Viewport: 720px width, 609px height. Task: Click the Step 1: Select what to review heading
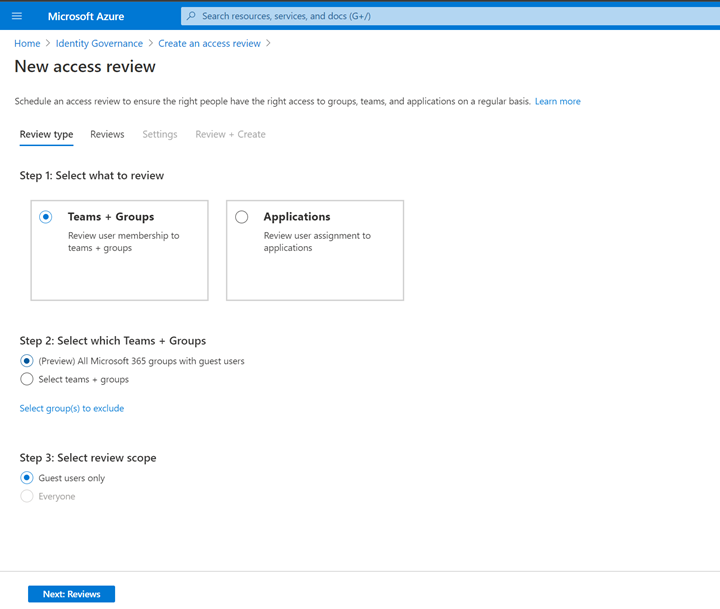92,175
